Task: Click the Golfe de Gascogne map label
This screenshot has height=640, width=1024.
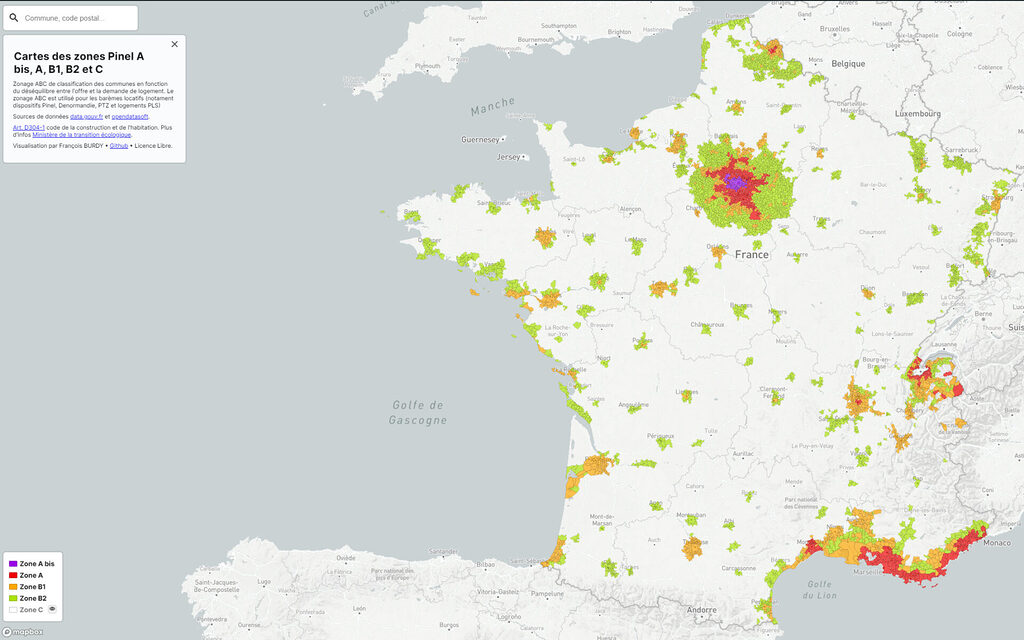Action: coord(417,412)
